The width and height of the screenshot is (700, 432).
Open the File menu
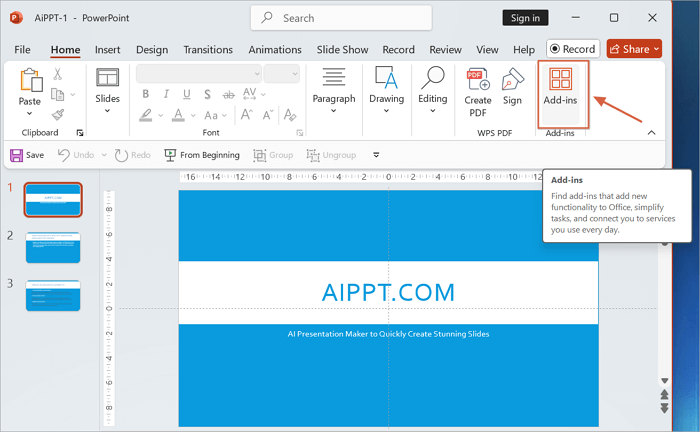22,50
